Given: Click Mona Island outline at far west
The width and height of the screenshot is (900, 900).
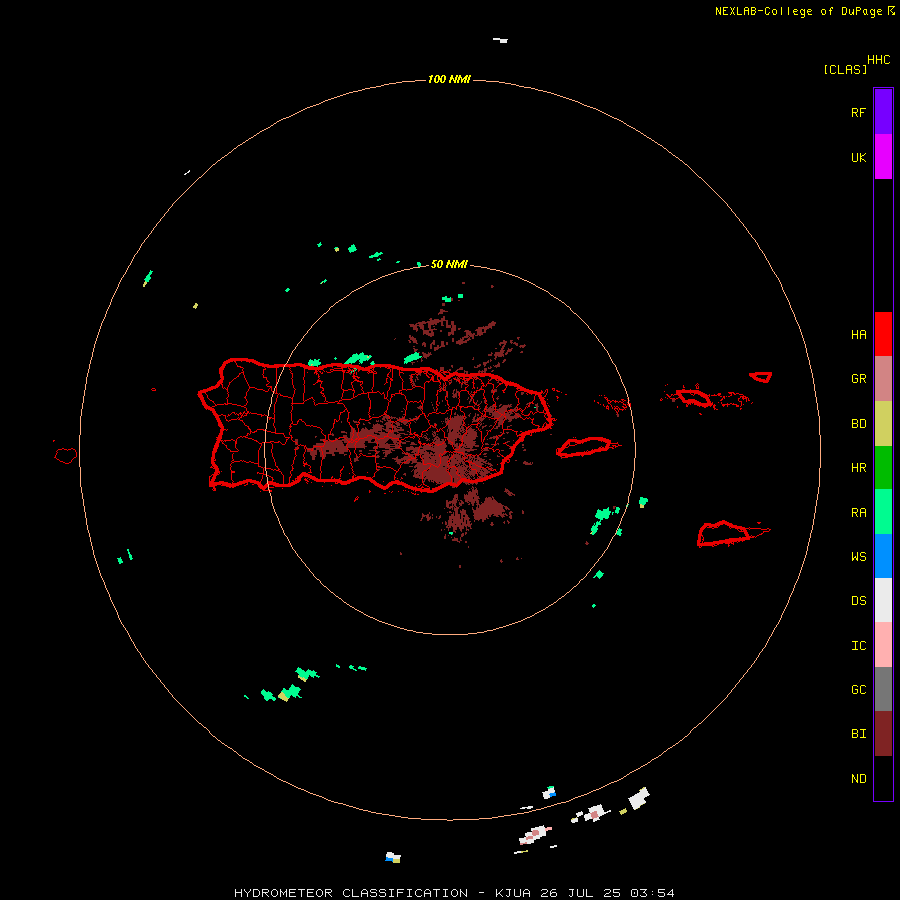Looking at the screenshot, I should (x=66, y=456).
